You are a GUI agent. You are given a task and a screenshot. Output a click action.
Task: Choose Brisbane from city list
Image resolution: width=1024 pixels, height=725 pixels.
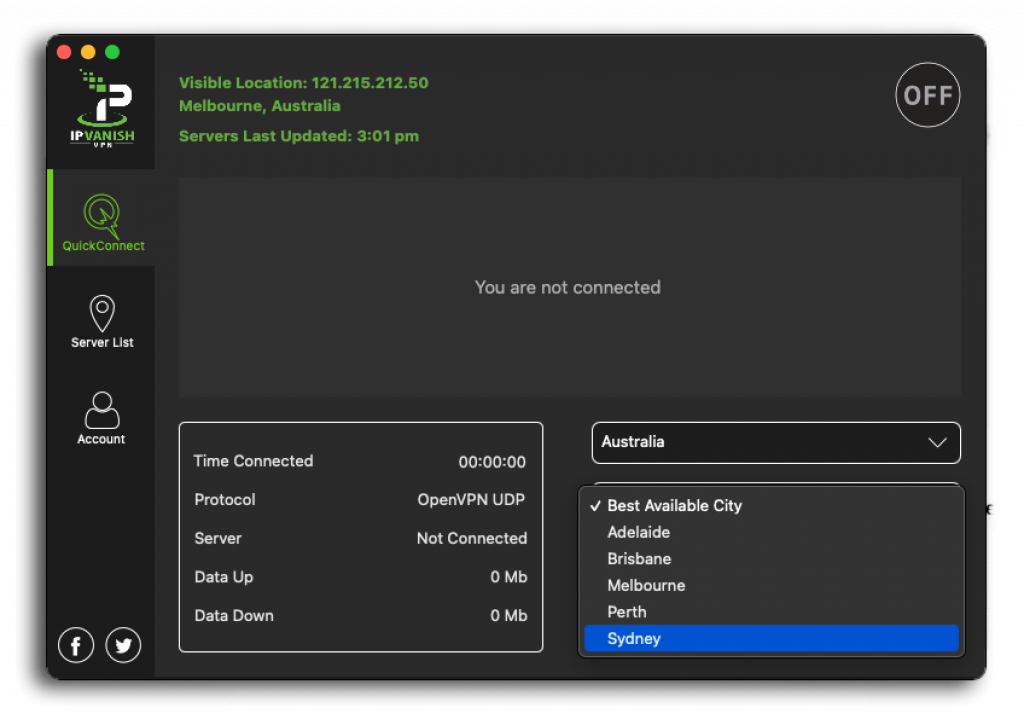(771, 559)
